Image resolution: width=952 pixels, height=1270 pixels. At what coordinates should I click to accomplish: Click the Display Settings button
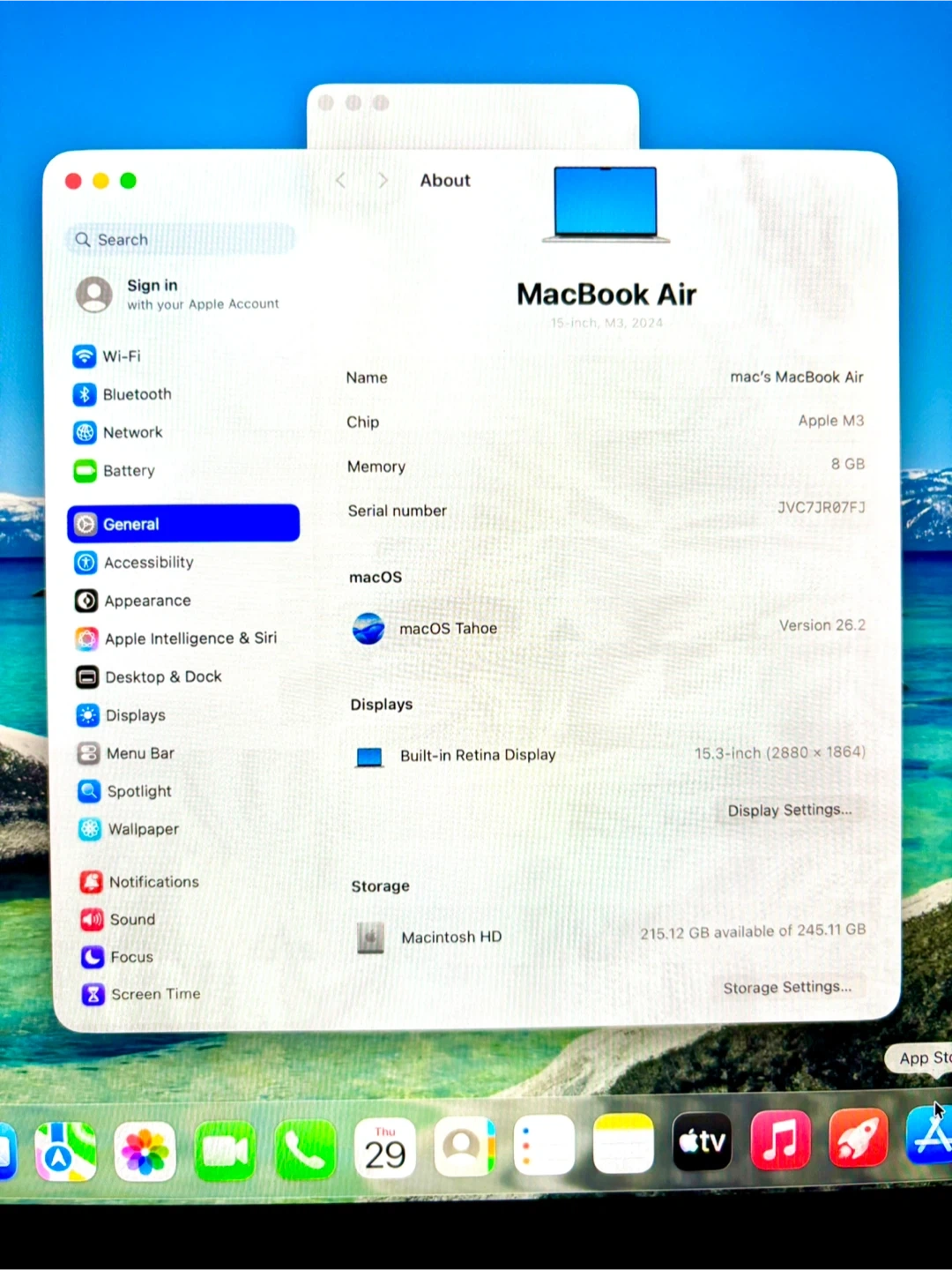(789, 810)
